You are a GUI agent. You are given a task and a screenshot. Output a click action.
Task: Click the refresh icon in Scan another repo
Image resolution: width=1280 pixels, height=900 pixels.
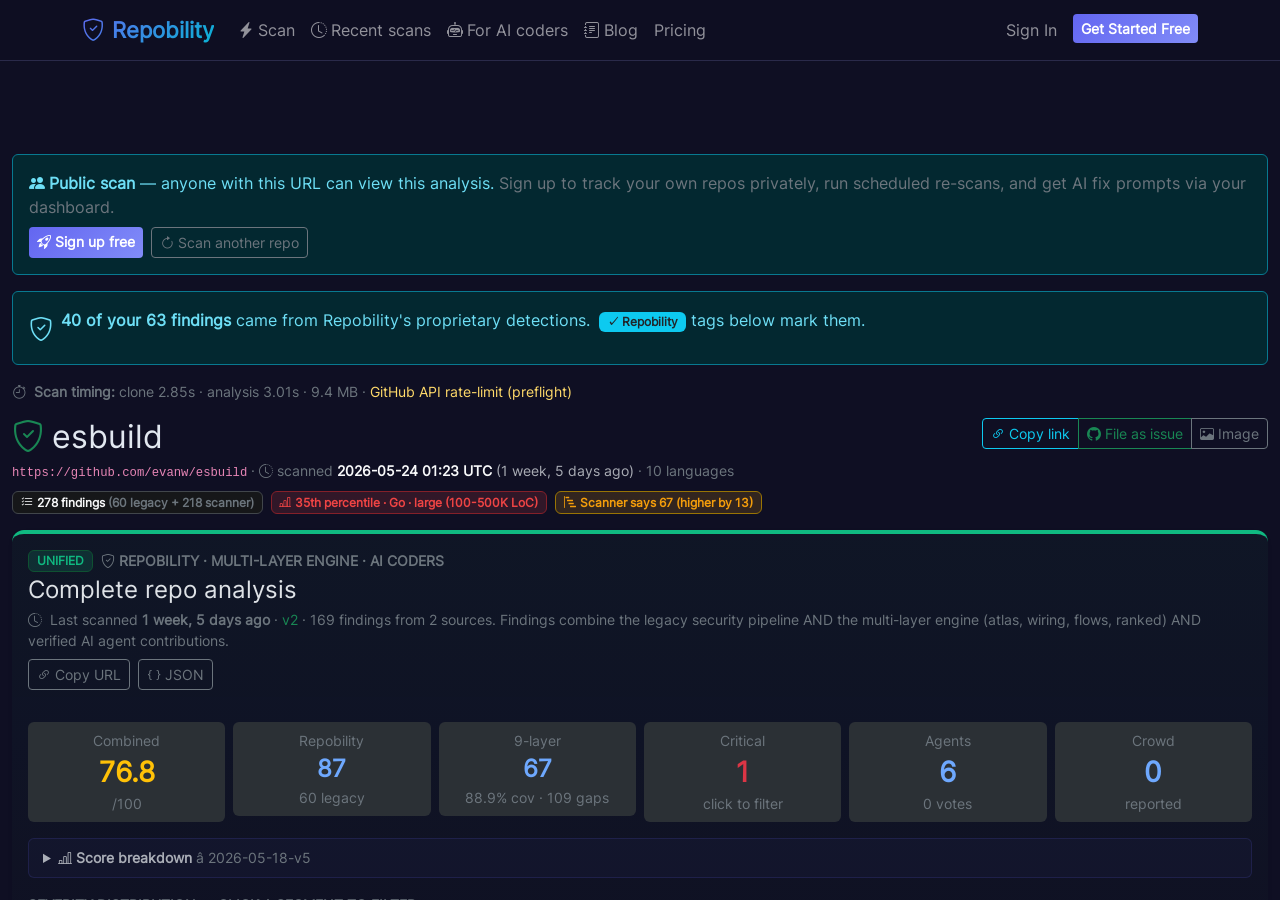click(x=167, y=242)
